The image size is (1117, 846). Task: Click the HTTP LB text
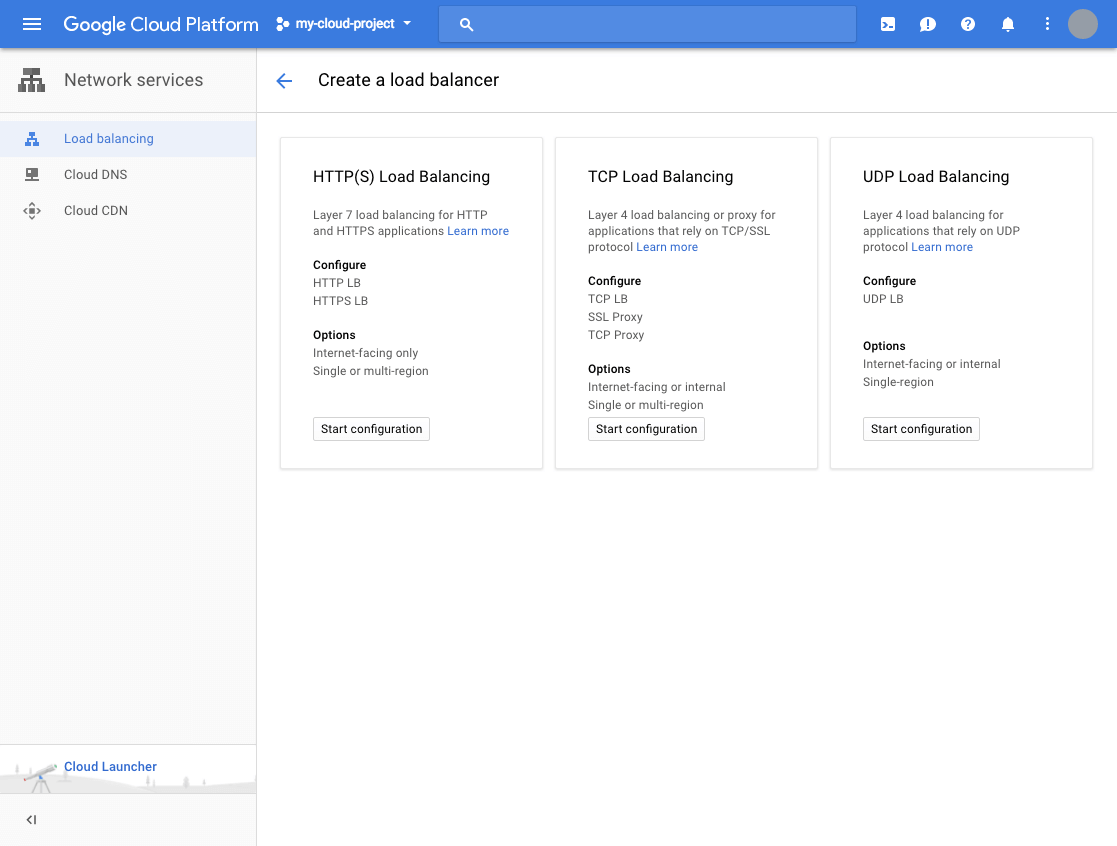337,283
